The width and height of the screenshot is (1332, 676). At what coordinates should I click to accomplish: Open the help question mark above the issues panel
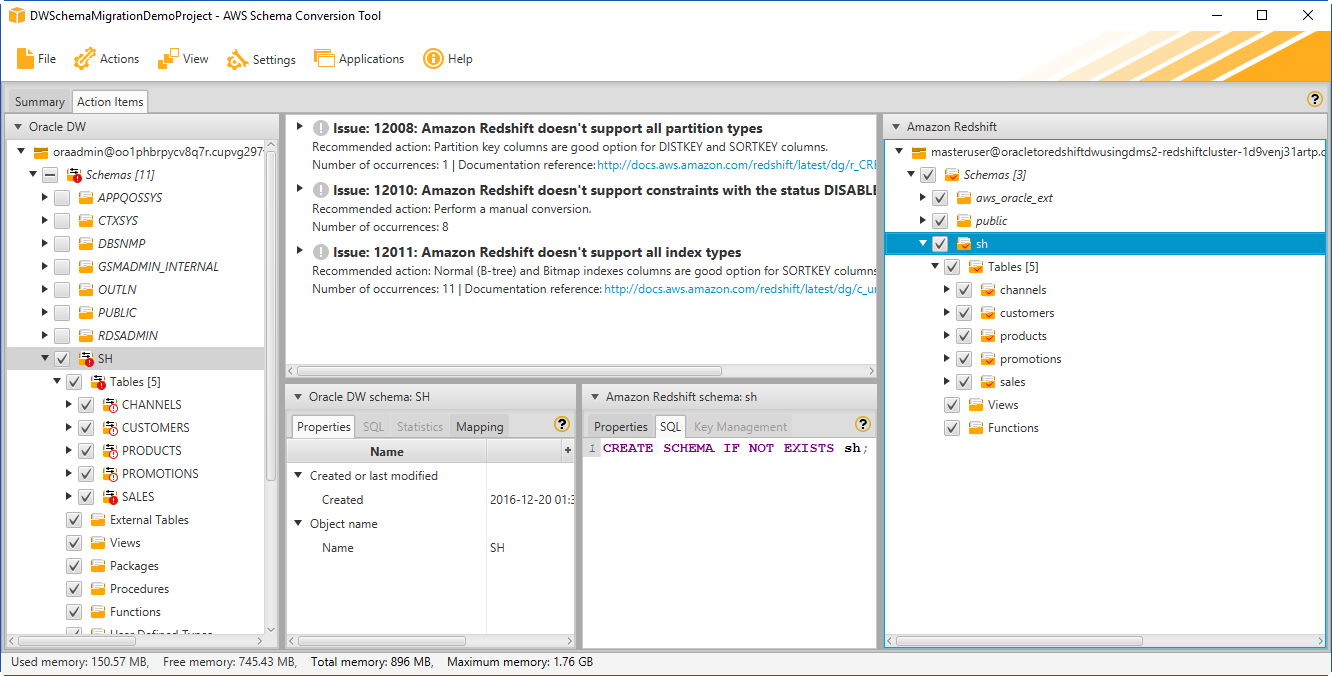point(1315,99)
